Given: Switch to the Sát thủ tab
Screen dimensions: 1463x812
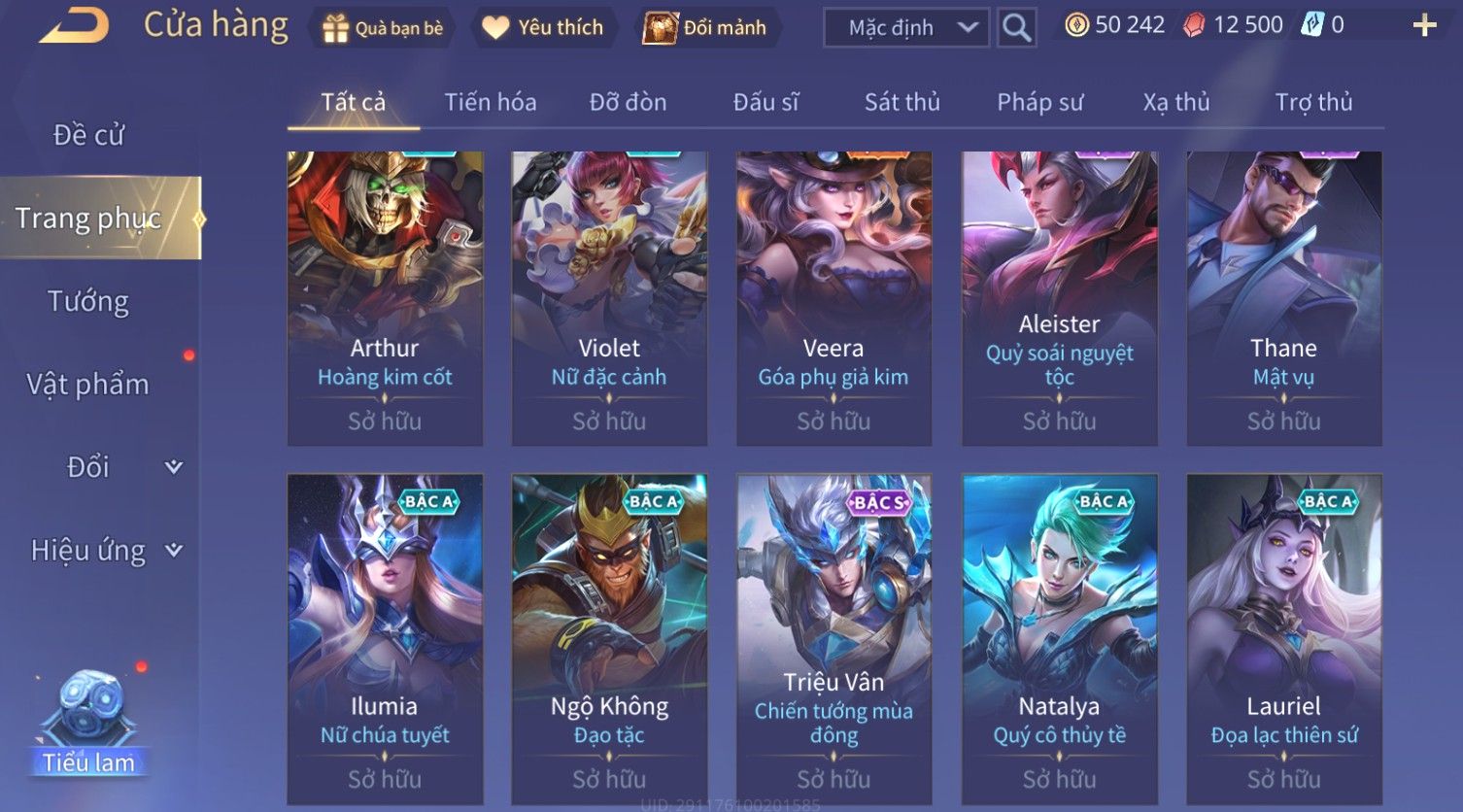Looking at the screenshot, I should (902, 102).
